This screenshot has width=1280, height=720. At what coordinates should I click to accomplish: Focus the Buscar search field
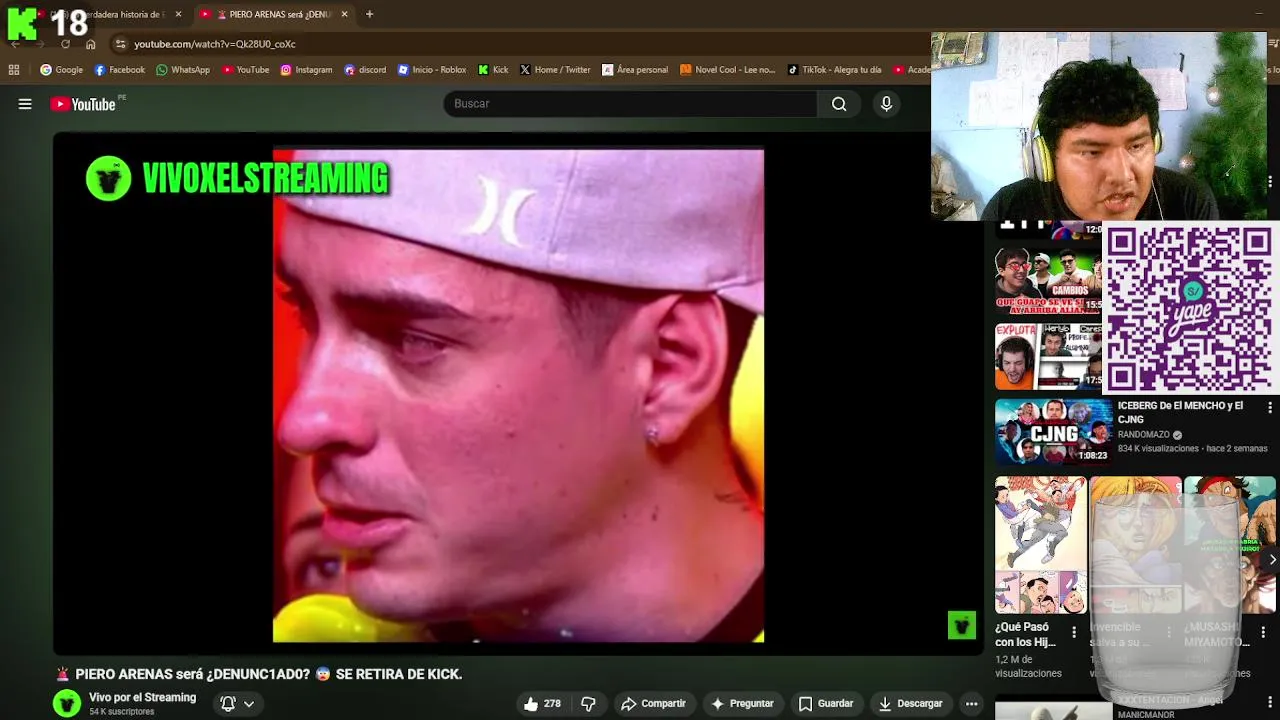[630, 104]
